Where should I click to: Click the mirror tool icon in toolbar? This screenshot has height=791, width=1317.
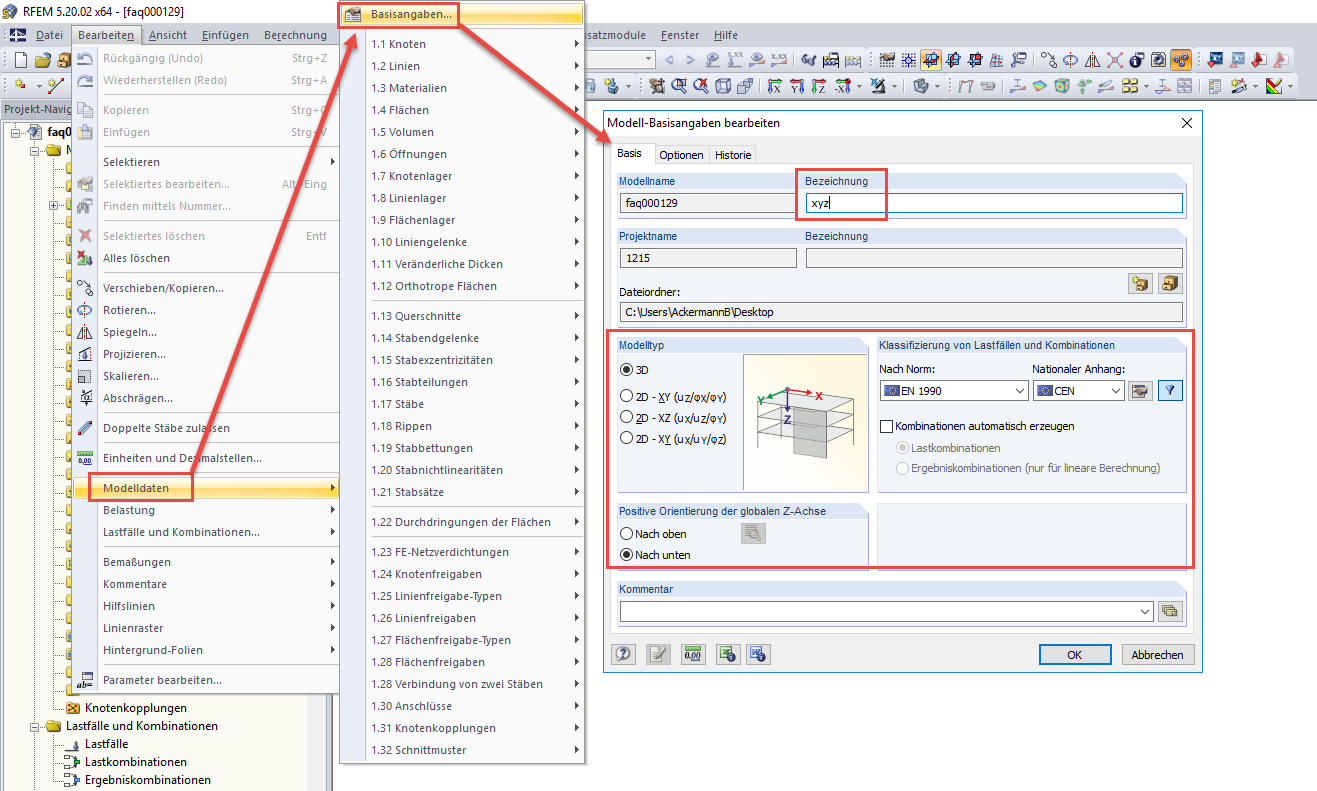[1092, 60]
